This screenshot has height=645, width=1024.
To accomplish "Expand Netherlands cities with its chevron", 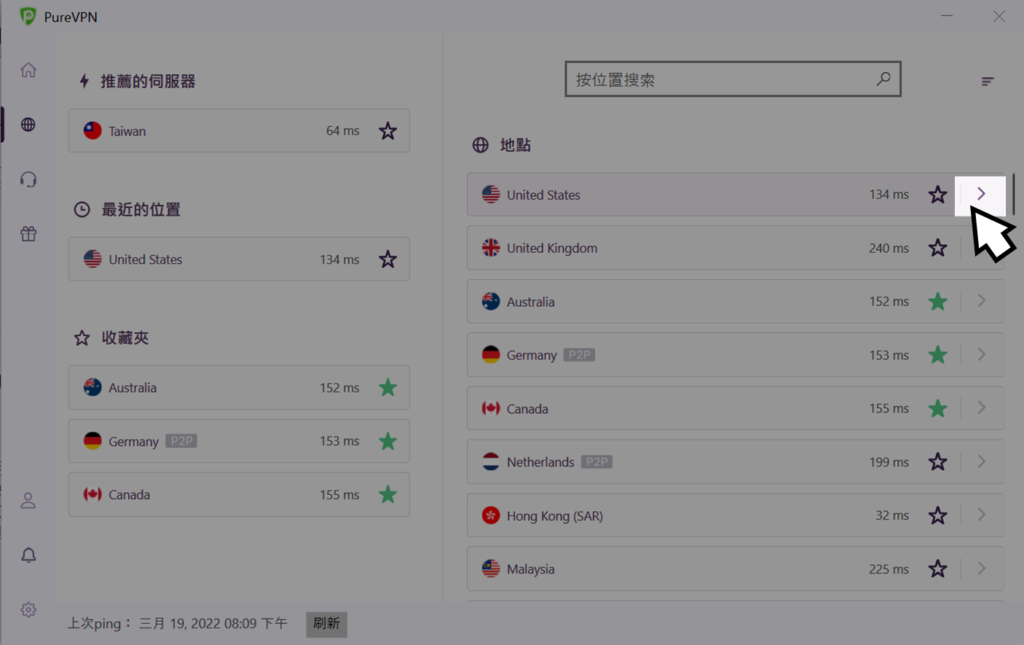I will (x=982, y=462).
